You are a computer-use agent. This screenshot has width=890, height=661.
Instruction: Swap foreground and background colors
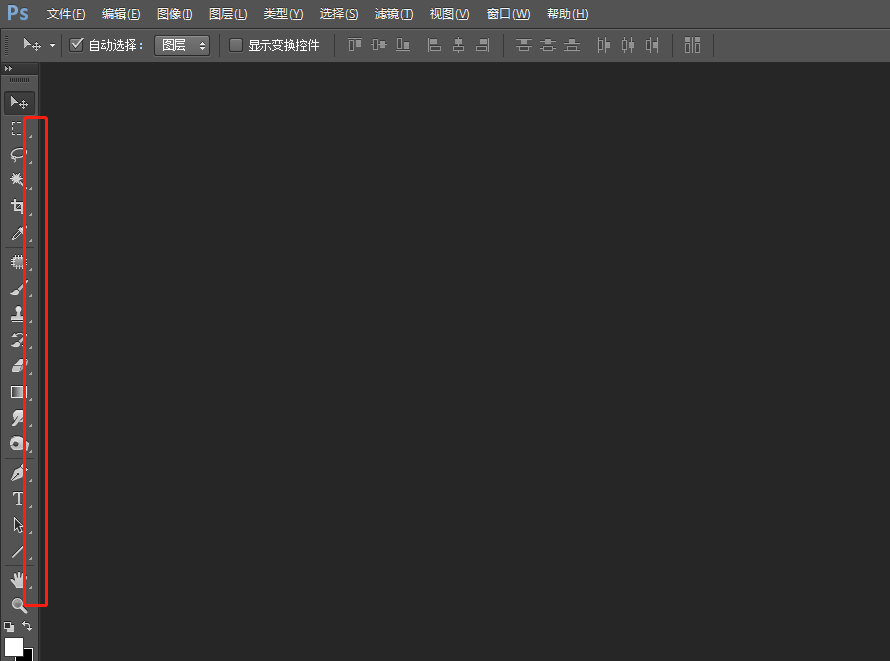click(27, 626)
